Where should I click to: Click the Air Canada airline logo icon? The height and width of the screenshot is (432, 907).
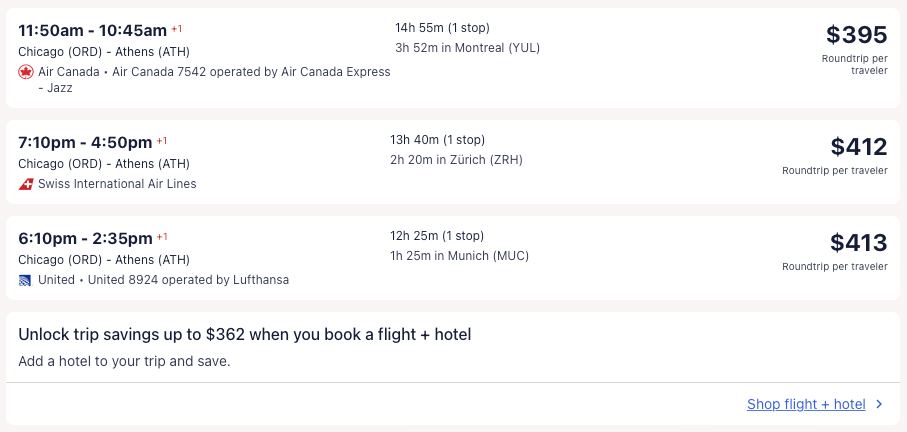26,72
